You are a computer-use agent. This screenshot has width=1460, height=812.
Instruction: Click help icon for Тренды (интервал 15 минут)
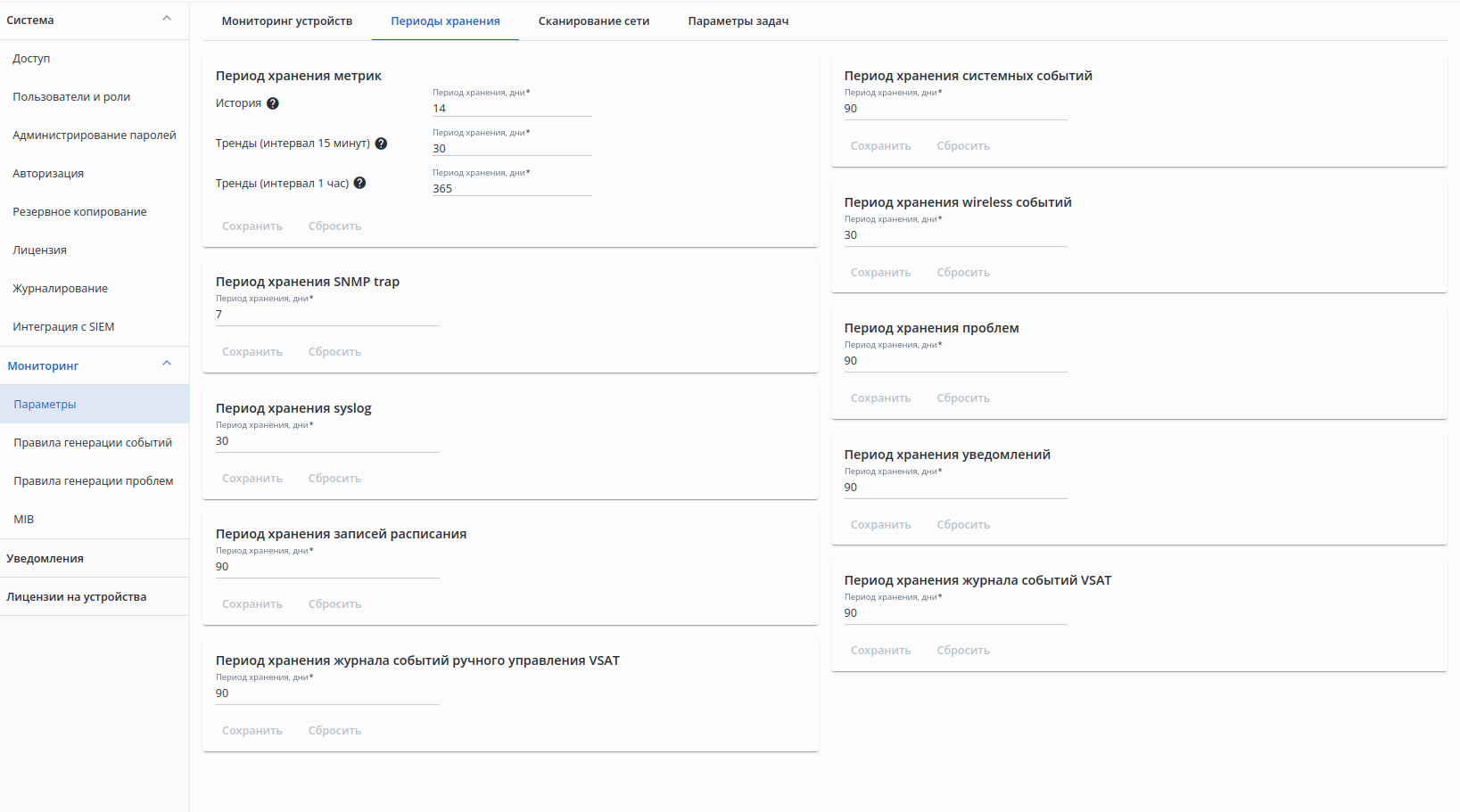click(x=381, y=144)
